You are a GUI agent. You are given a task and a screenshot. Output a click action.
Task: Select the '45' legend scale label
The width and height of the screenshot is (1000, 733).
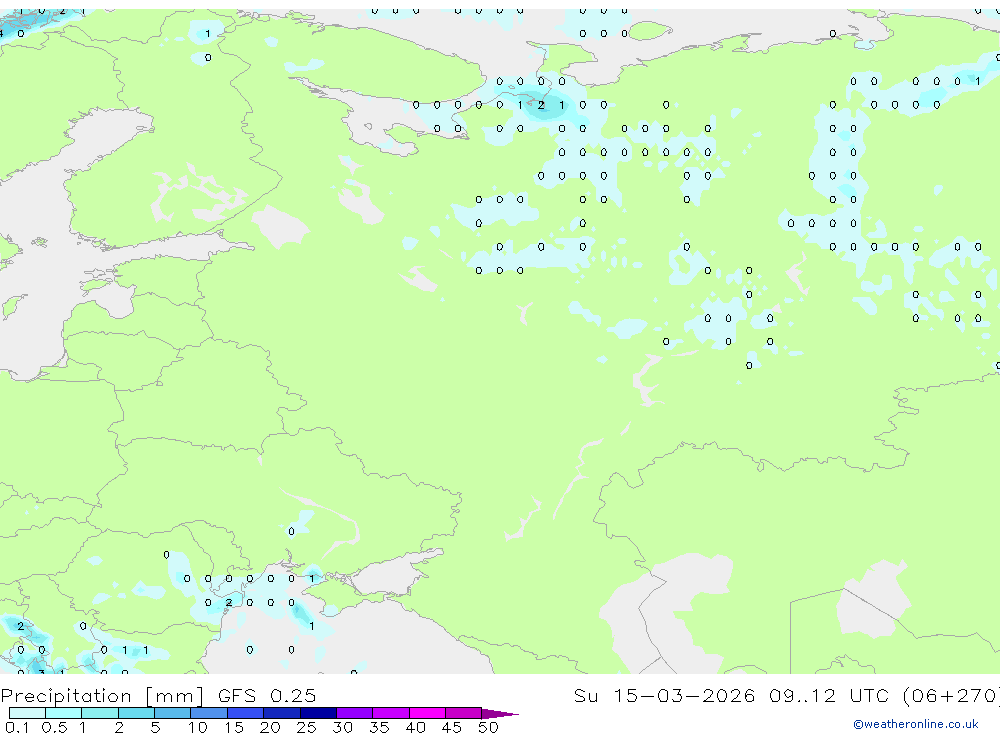pyautogui.click(x=452, y=727)
